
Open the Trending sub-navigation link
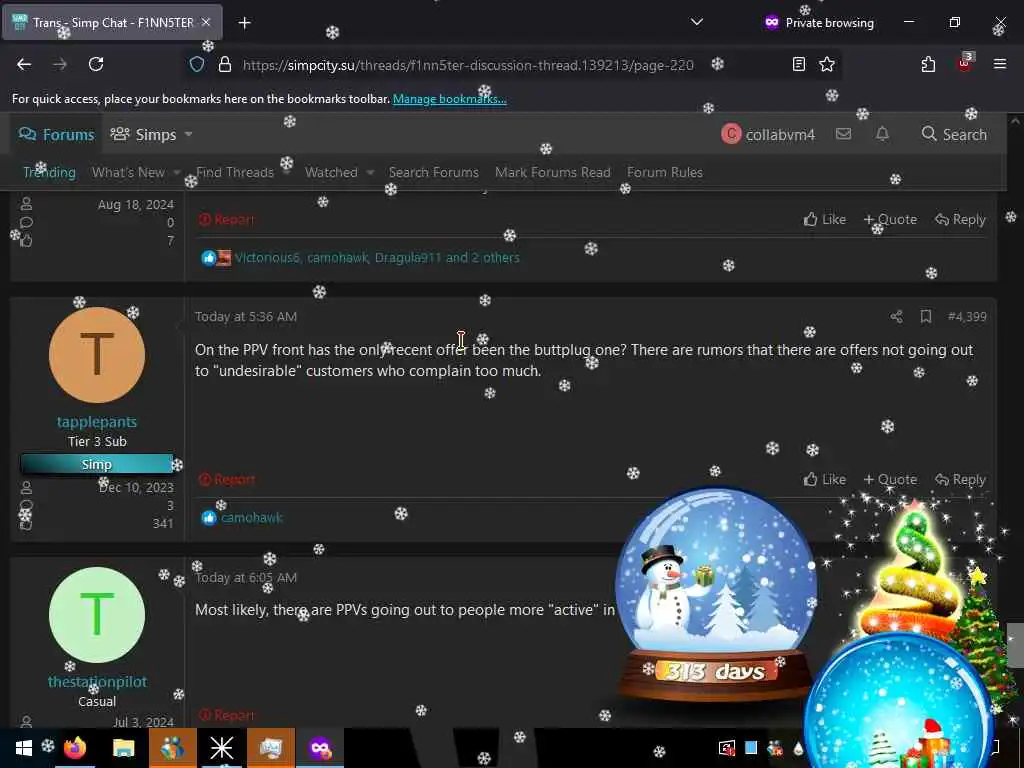[x=50, y=172]
